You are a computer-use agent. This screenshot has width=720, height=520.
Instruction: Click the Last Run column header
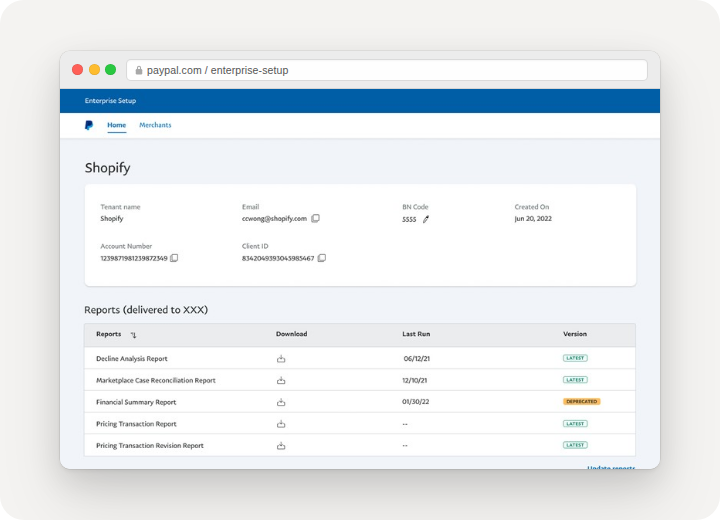pyautogui.click(x=416, y=334)
